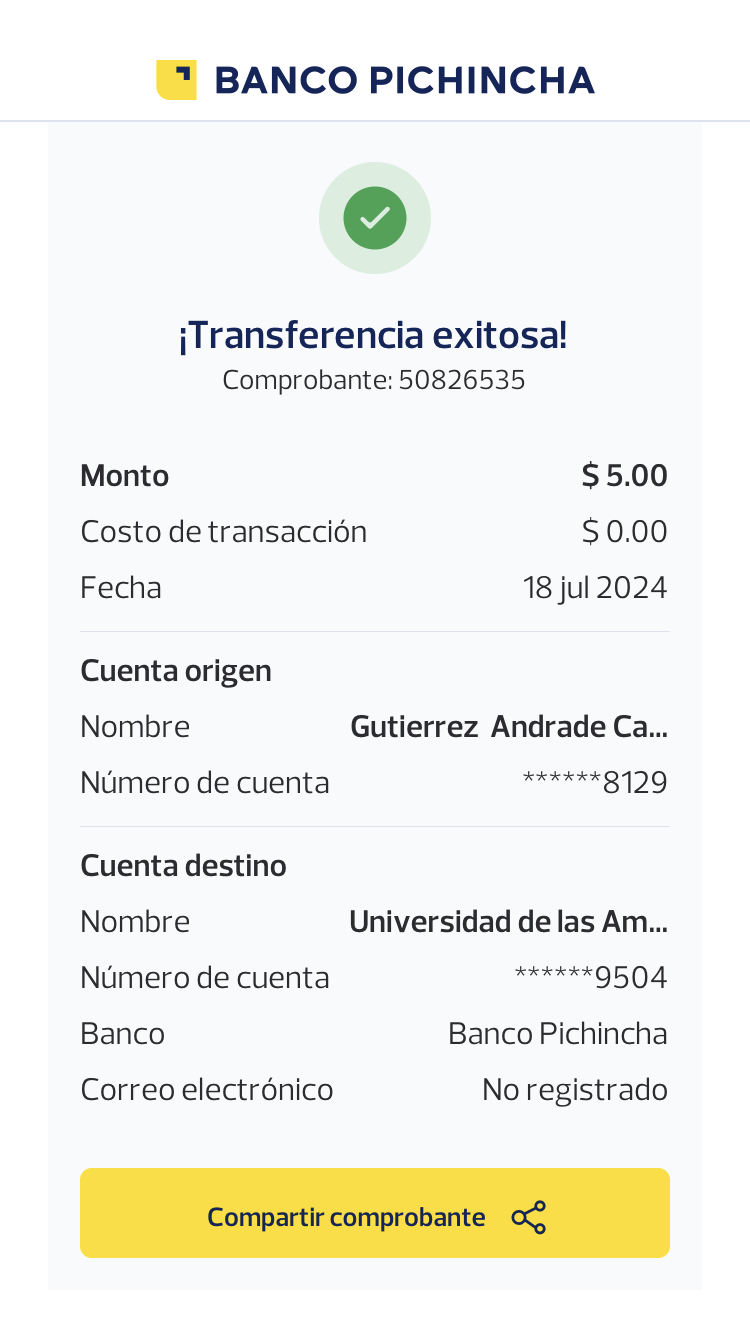Click the BANCO PICHINCHA header text
The height and width of the screenshot is (1334, 750).
404,80
